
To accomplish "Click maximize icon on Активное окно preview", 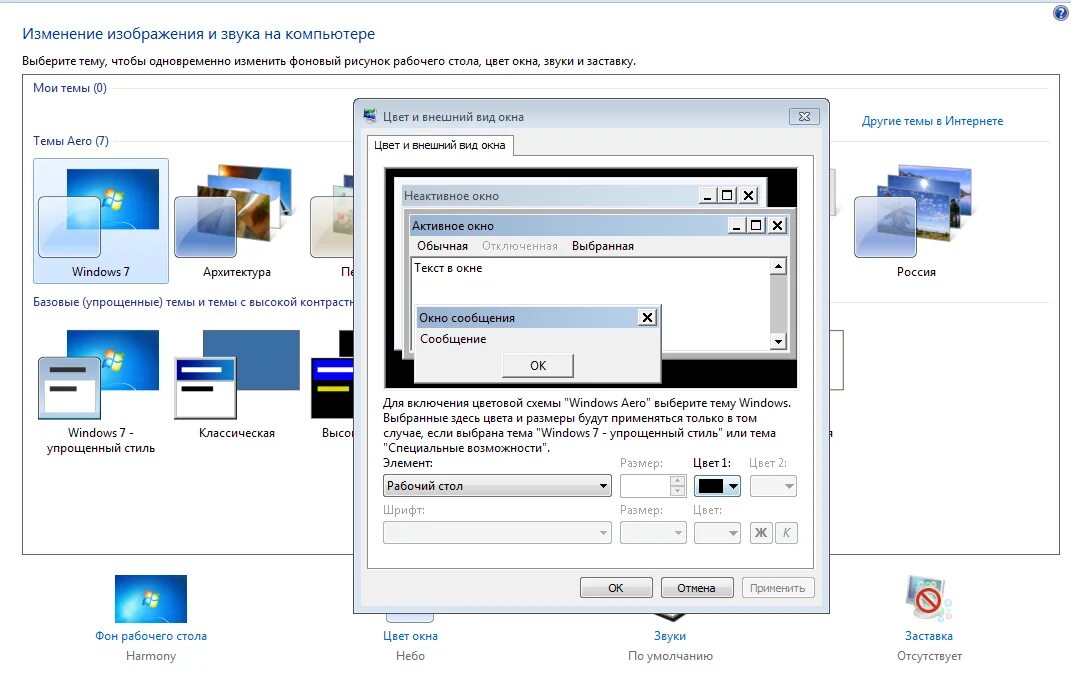I will [x=756, y=225].
